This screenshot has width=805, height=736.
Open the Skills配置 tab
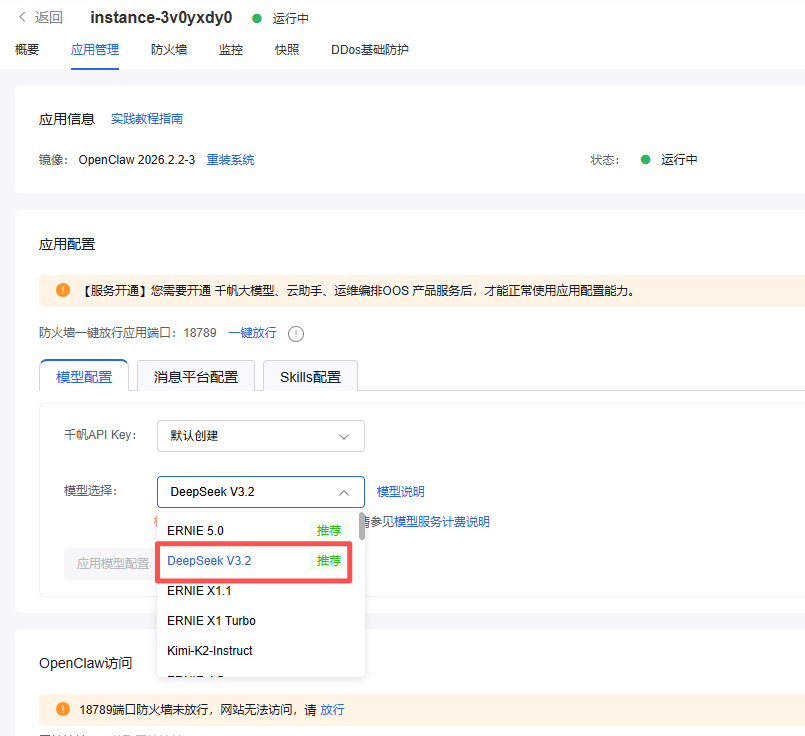coord(310,377)
